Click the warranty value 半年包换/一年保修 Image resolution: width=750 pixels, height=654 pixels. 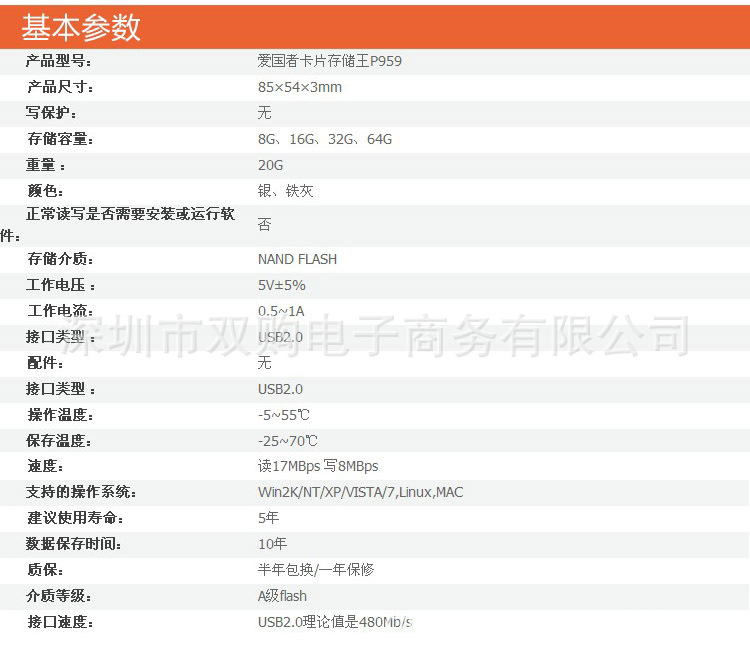(x=316, y=570)
